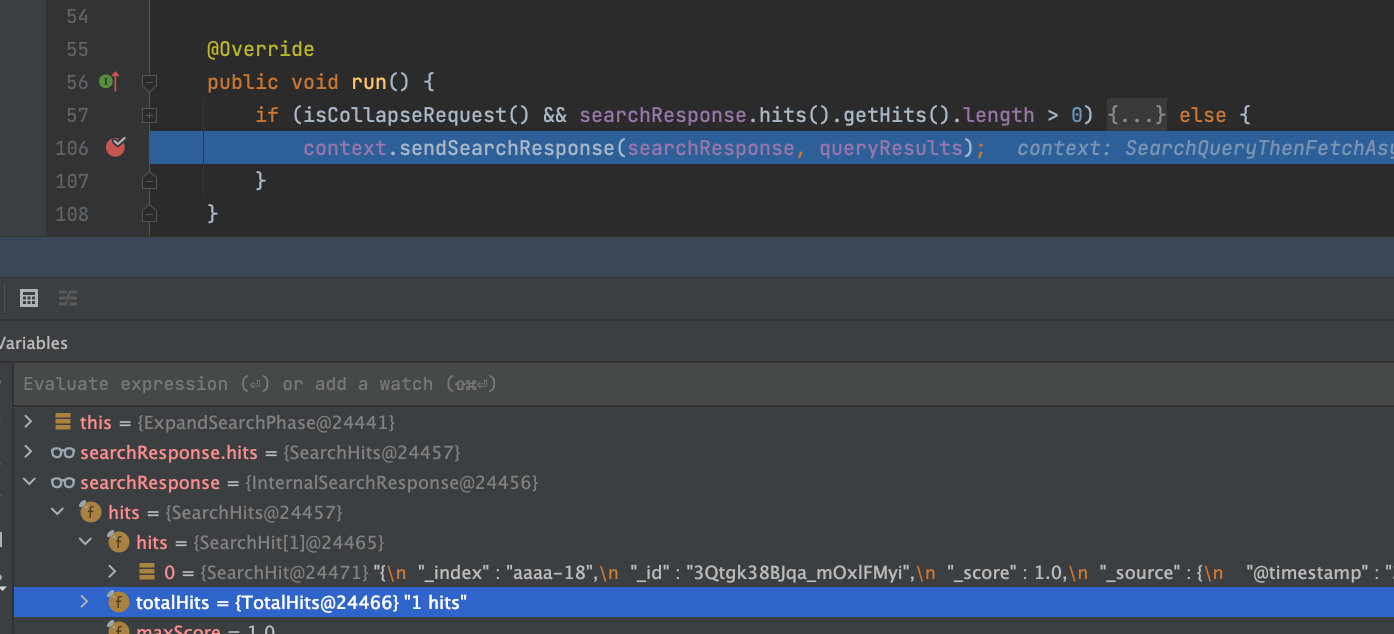This screenshot has height=634, width=1394.
Task: Click the threads layout icon beside table icon
Action: (x=68, y=298)
